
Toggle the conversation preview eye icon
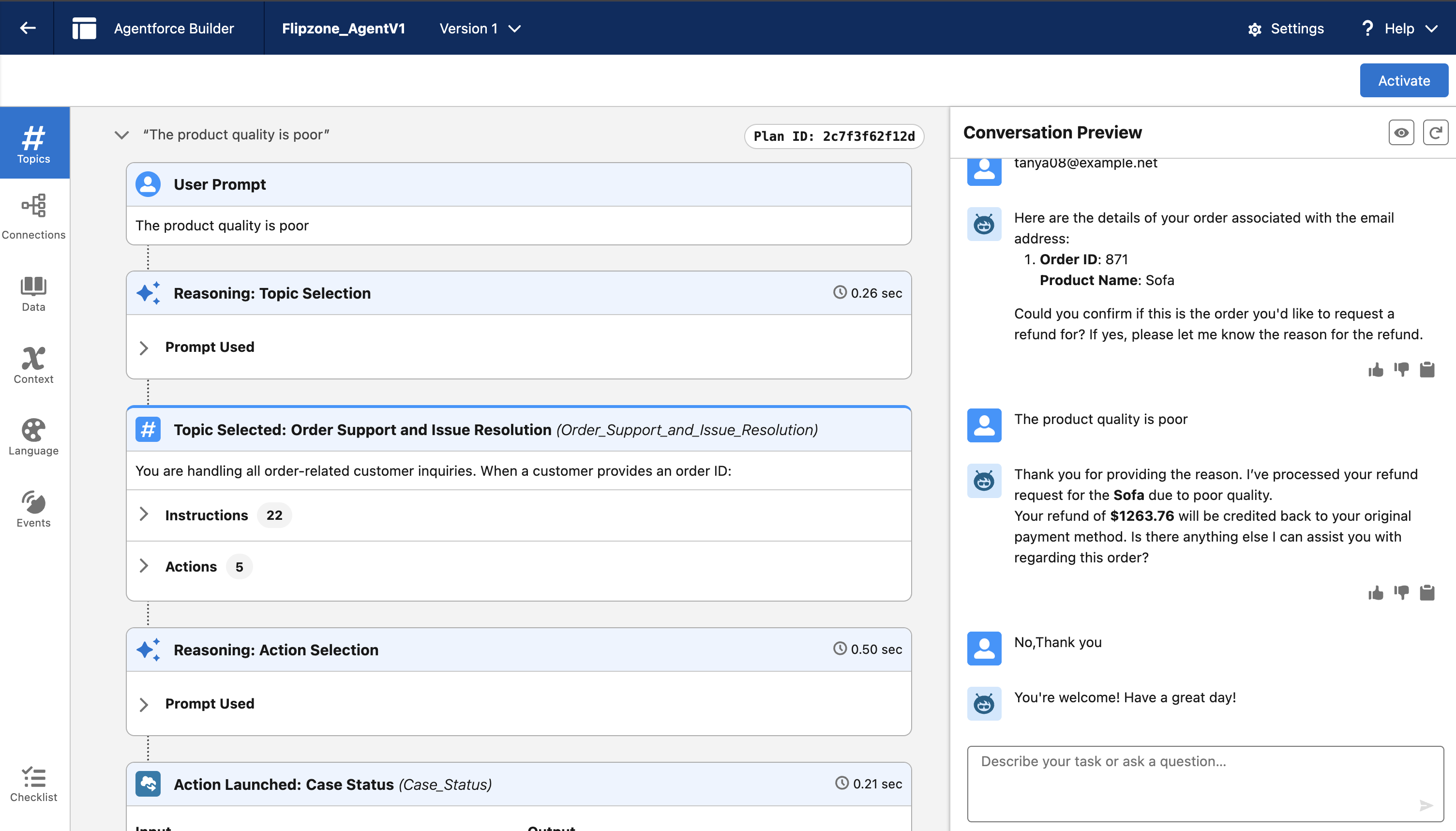coord(1401,133)
